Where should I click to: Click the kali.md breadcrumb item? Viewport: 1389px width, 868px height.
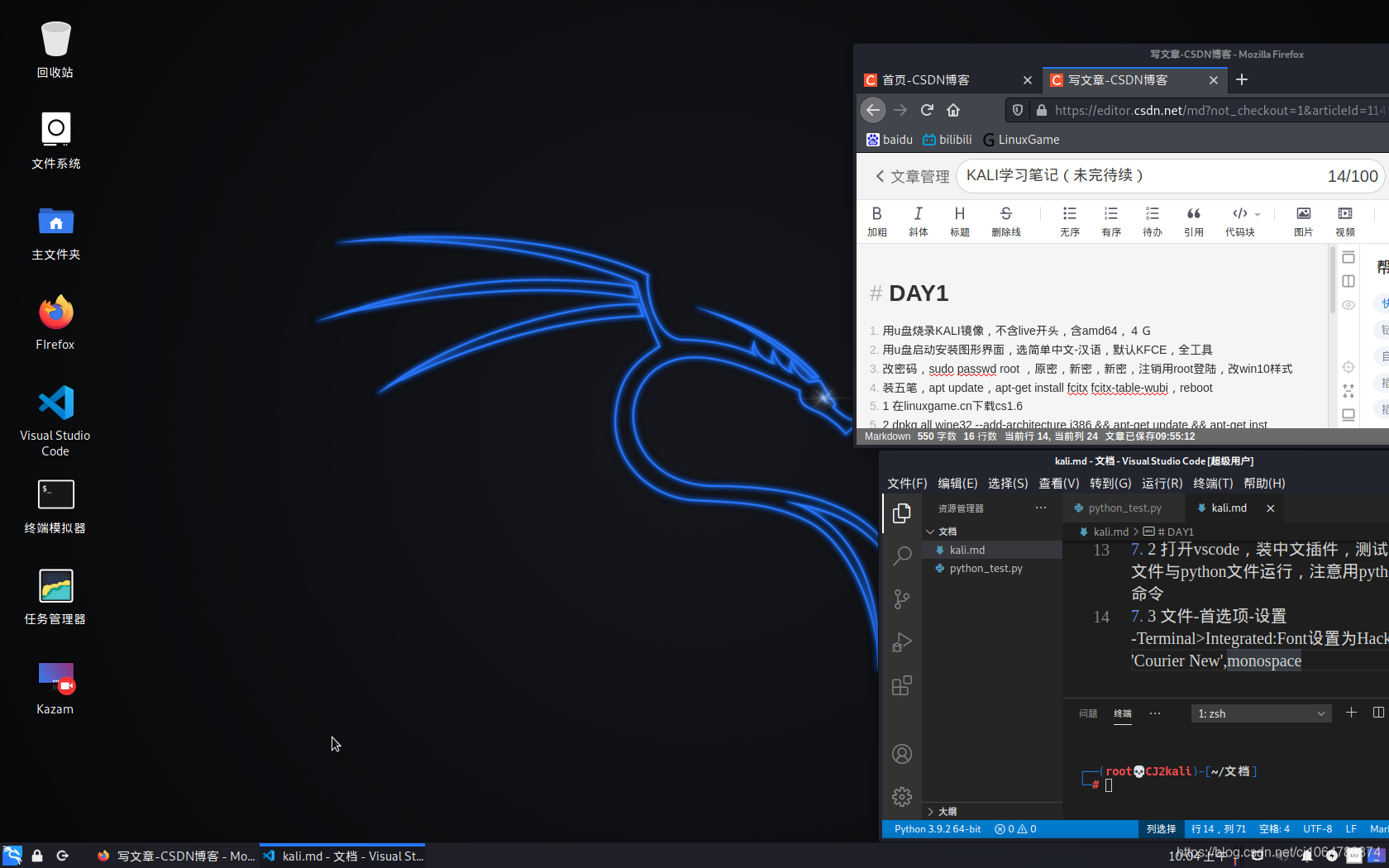tap(1104, 532)
